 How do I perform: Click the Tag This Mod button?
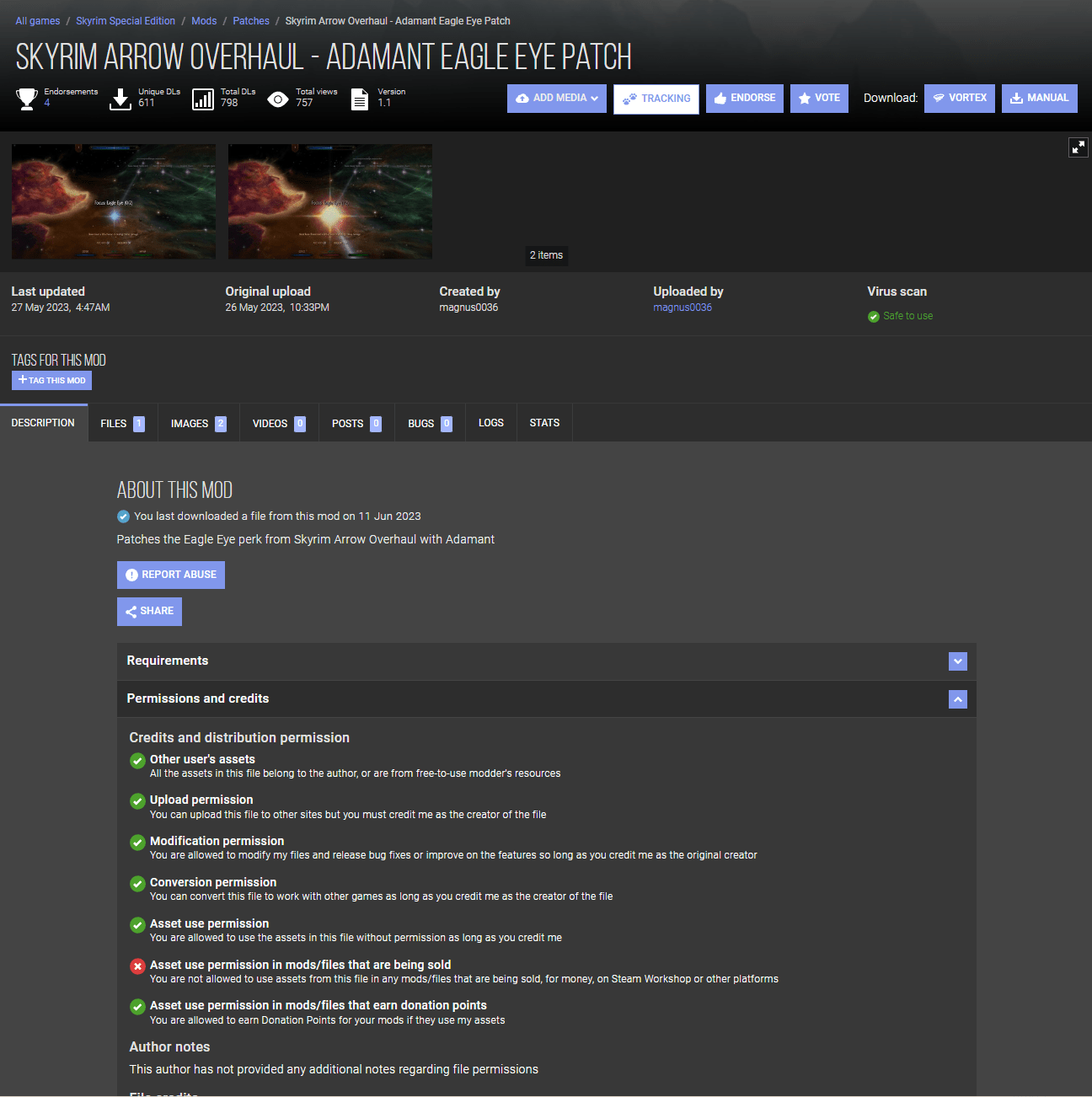tap(51, 381)
